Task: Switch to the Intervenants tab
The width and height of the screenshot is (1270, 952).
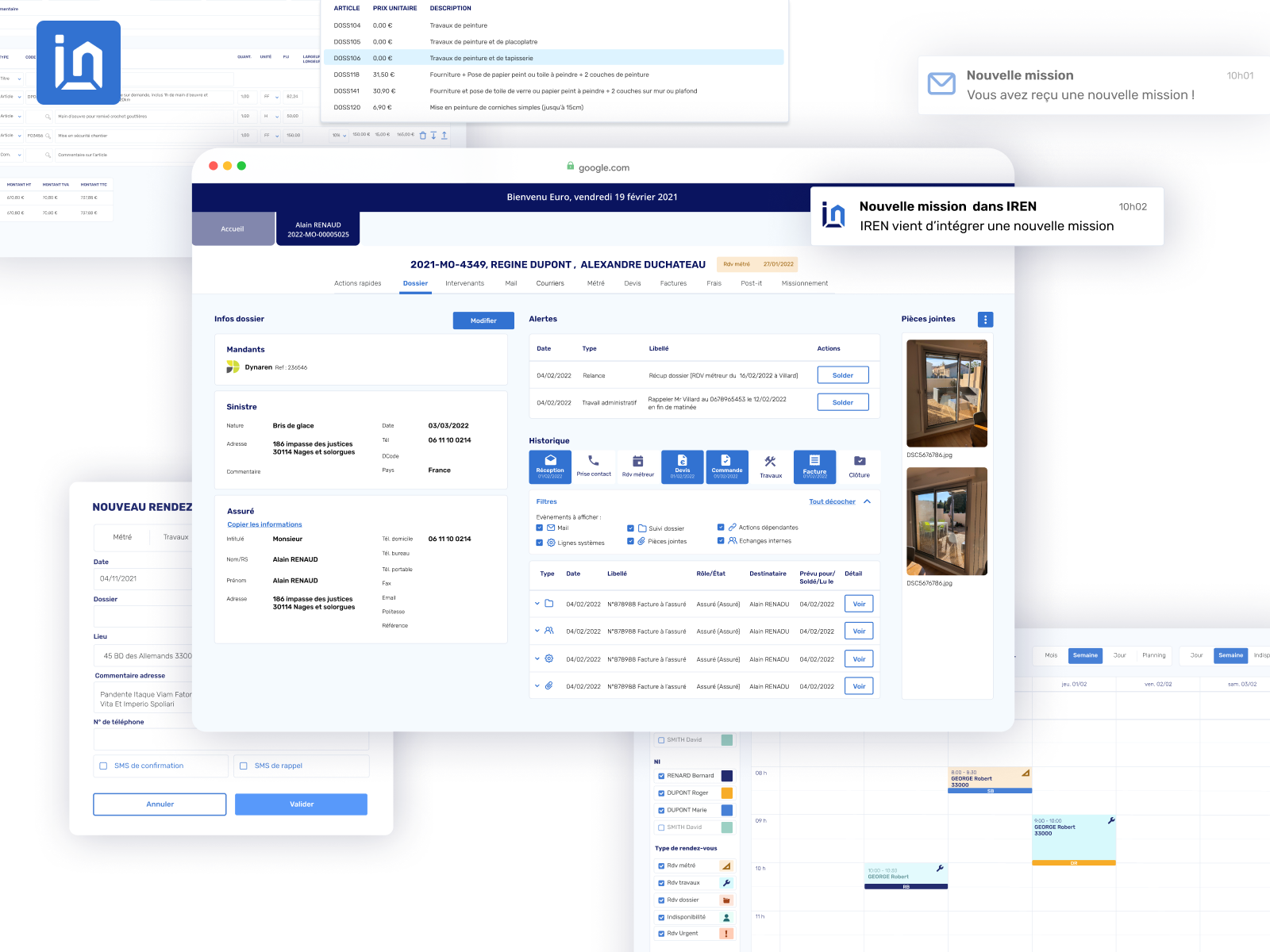Action: tap(464, 283)
